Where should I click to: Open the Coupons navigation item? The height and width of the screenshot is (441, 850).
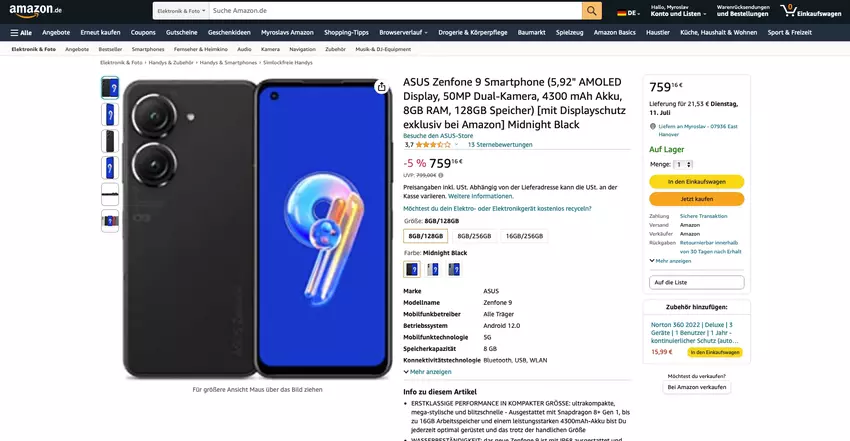[x=143, y=33]
